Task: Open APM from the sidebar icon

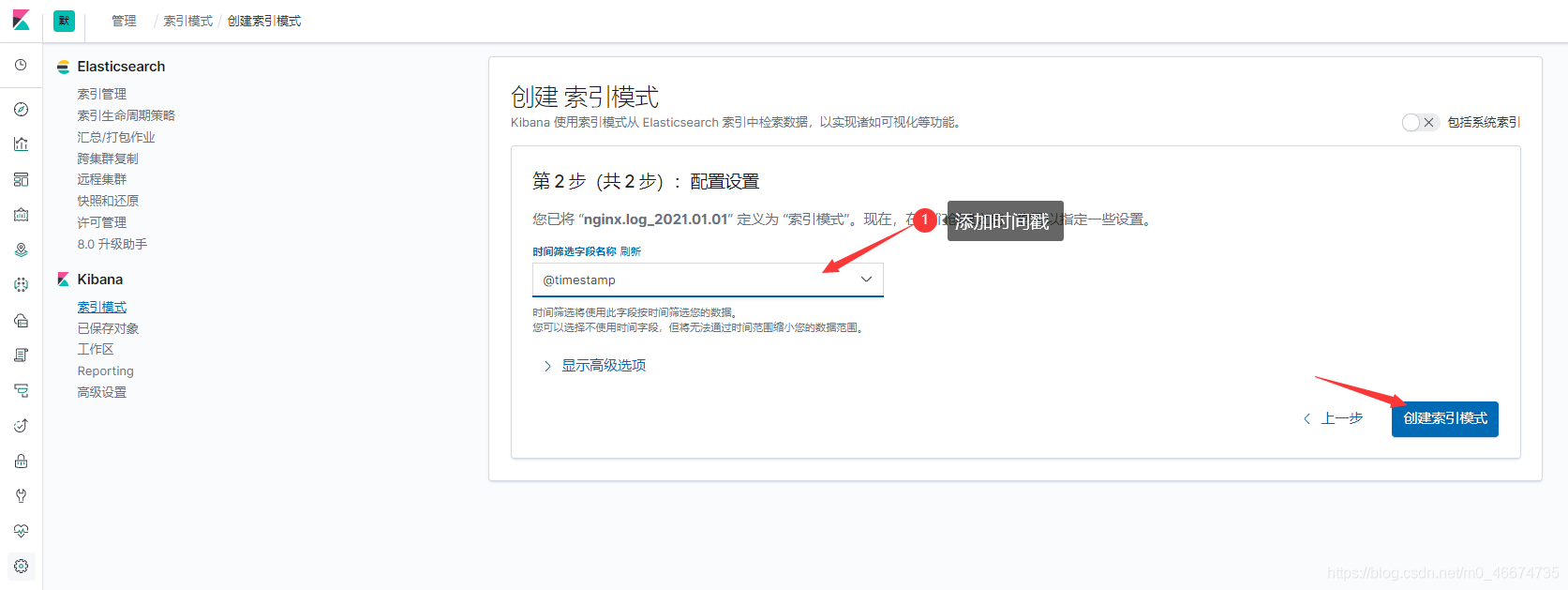Action: [x=21, y=391]
